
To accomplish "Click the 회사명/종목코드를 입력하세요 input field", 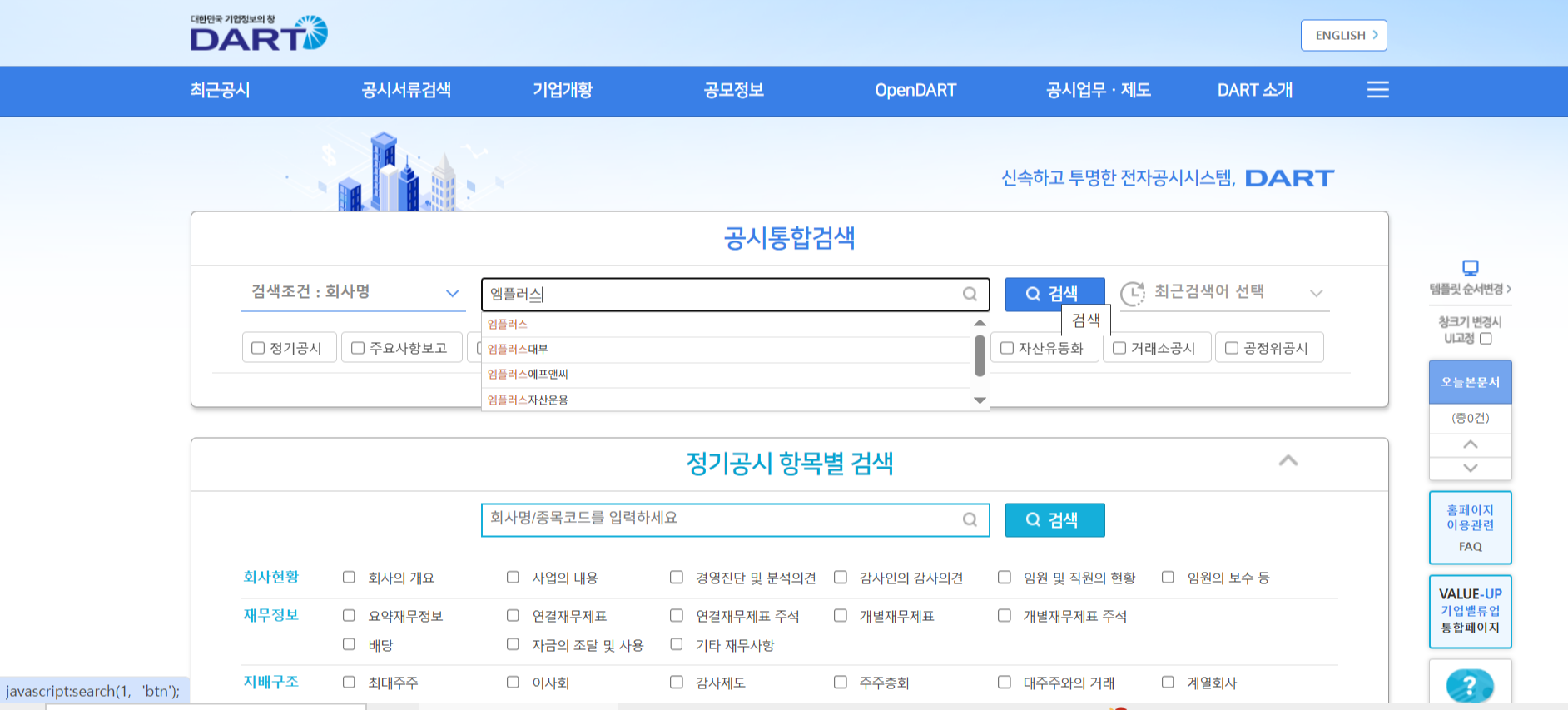I will (x=736, y=519).
